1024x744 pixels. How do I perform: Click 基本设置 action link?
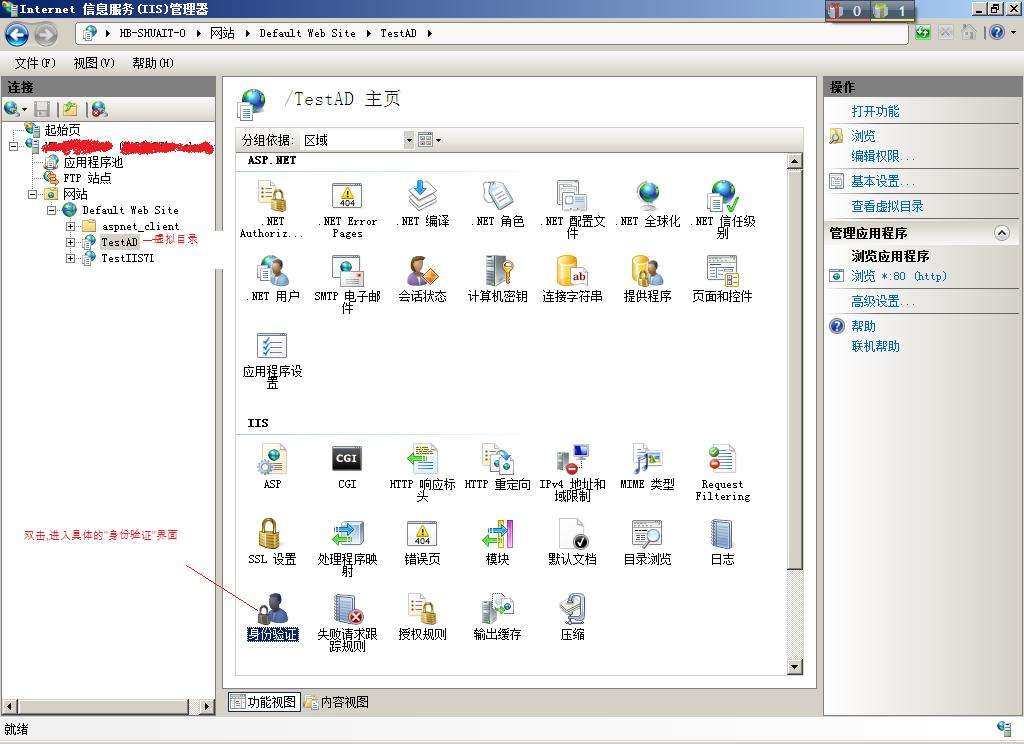(883, 181)
